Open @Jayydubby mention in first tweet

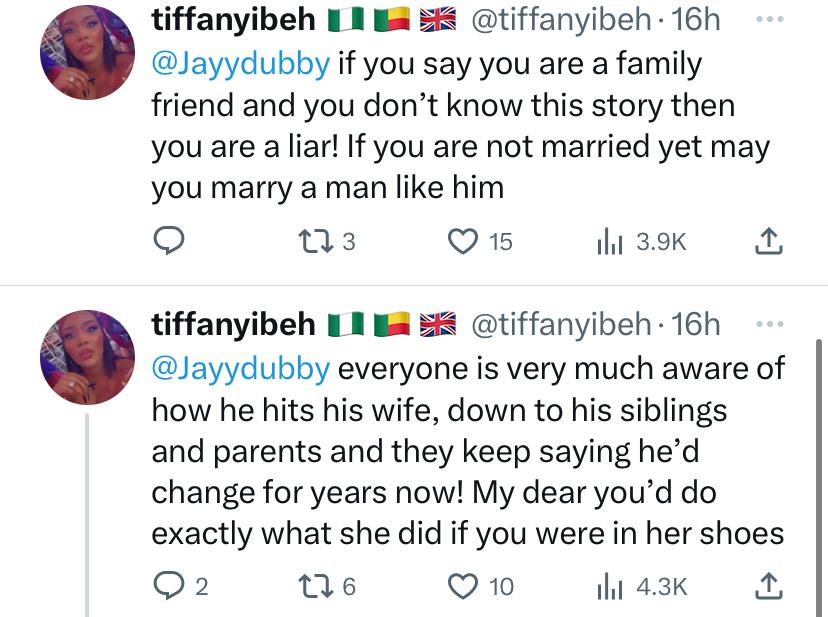(240, 65)
